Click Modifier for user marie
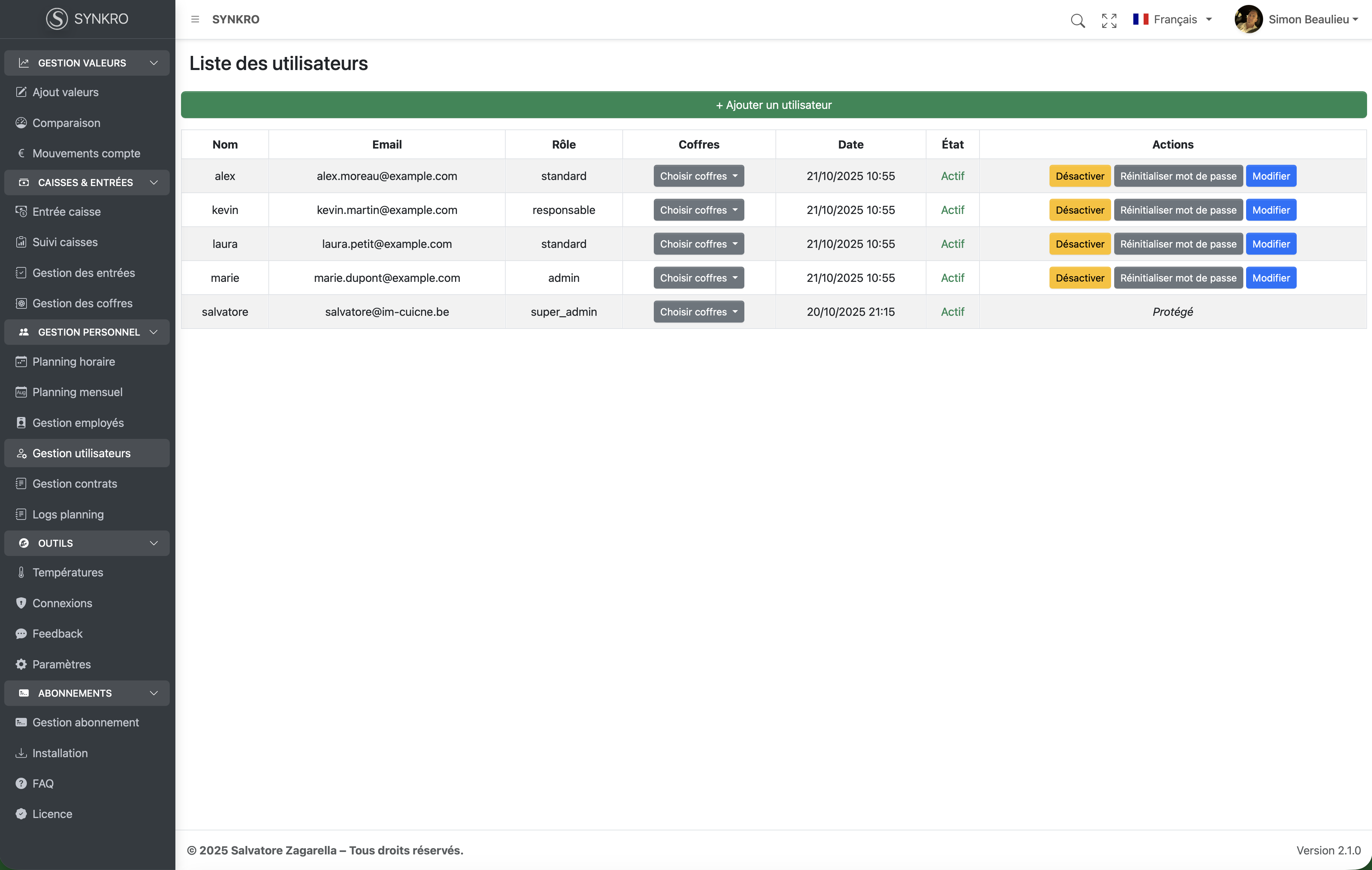This screenshot has height=870, width=1372. click(1270, 278)
